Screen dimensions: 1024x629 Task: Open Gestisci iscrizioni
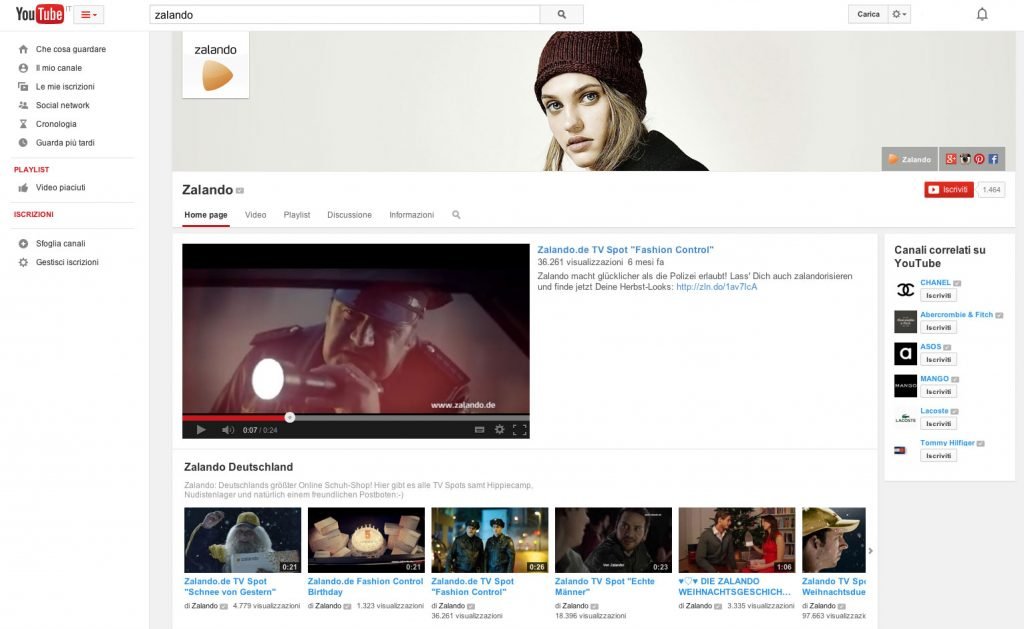67,262
